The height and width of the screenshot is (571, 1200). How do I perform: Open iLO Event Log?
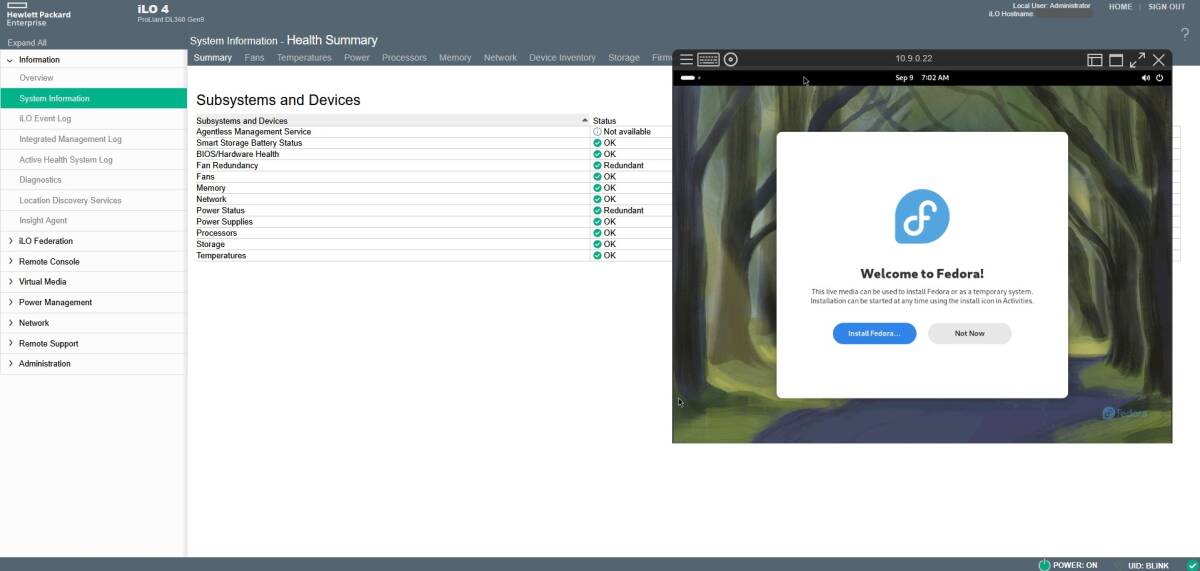(93, 119)
